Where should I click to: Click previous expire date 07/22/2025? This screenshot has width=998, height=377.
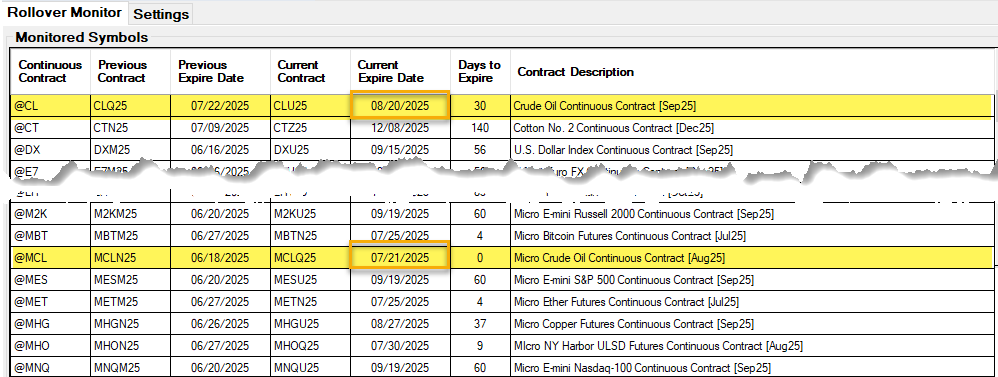coord(220,106)
